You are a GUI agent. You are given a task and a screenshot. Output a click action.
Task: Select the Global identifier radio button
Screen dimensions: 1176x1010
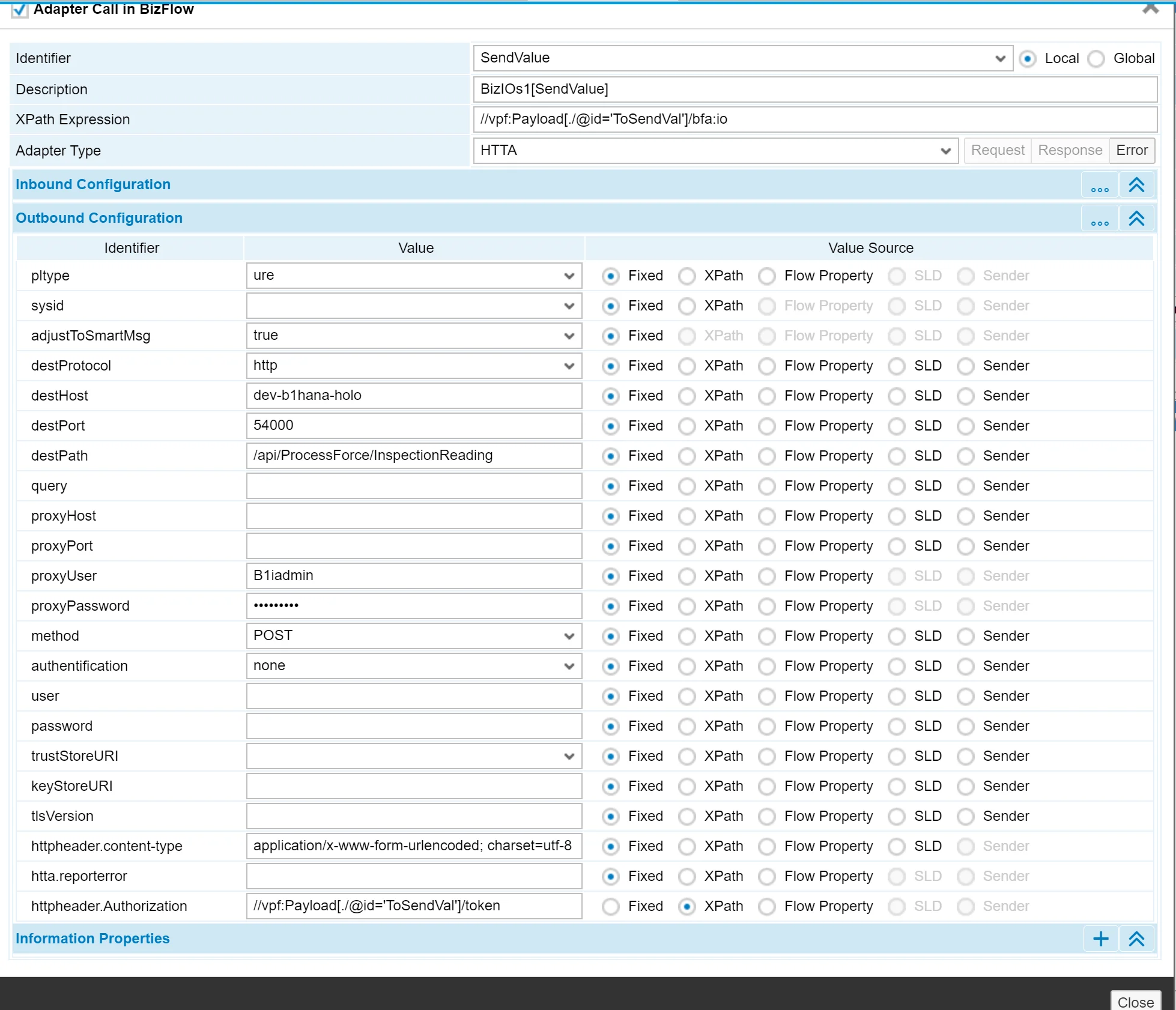click(x=1096, y=59)
